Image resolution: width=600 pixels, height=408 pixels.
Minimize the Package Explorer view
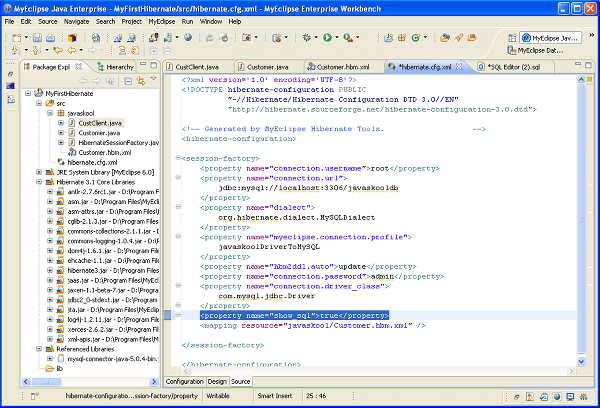143,65
